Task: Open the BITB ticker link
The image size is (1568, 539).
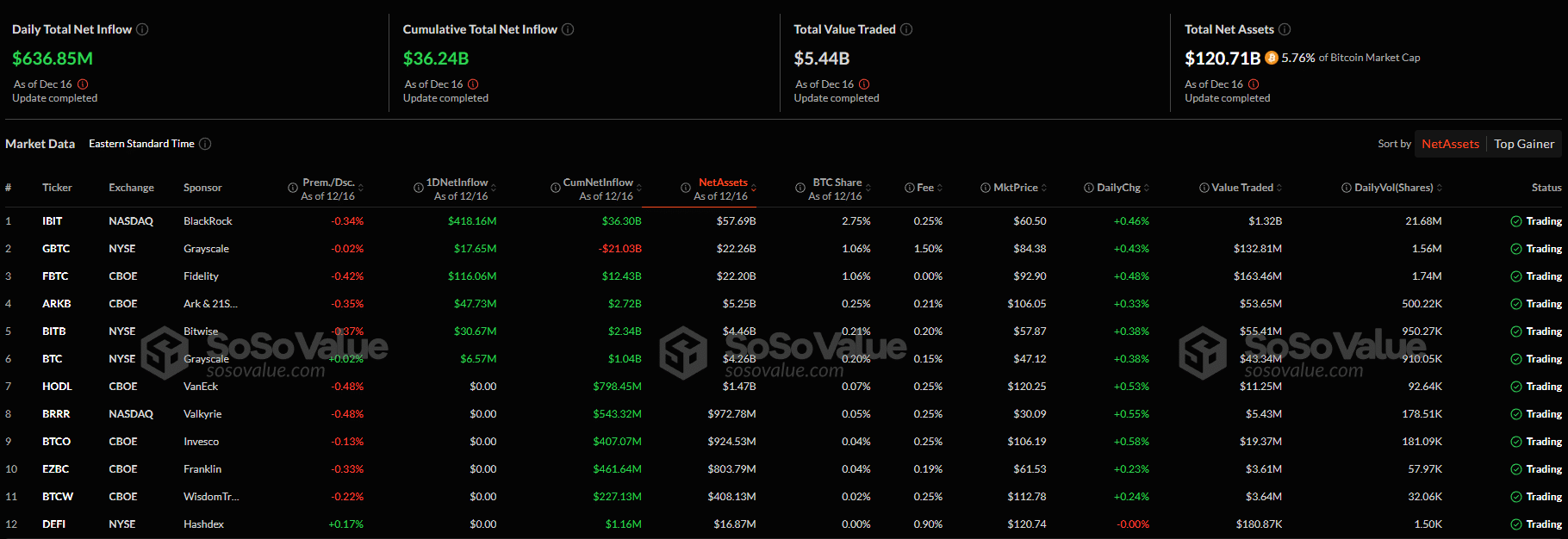Action: (54, 331)
